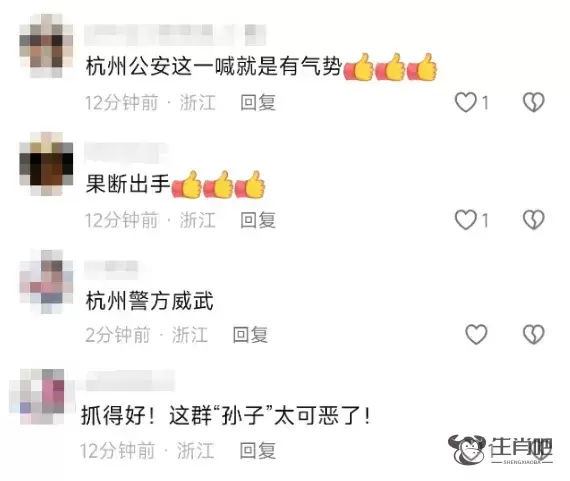The width and height of the screenshot is (570, 481).
Task: Select the comment text 抓得好！这群“孙子”太可恶了
Action: (226, 416)
